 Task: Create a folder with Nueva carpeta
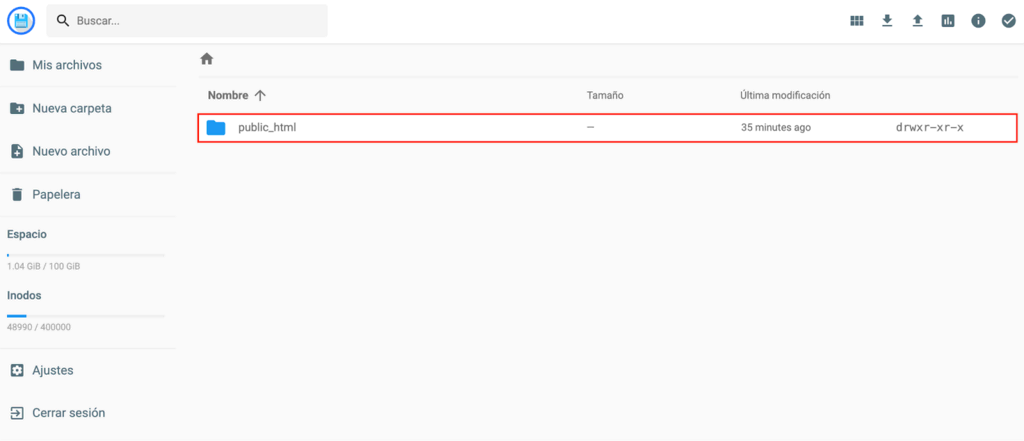click(71, 108)
